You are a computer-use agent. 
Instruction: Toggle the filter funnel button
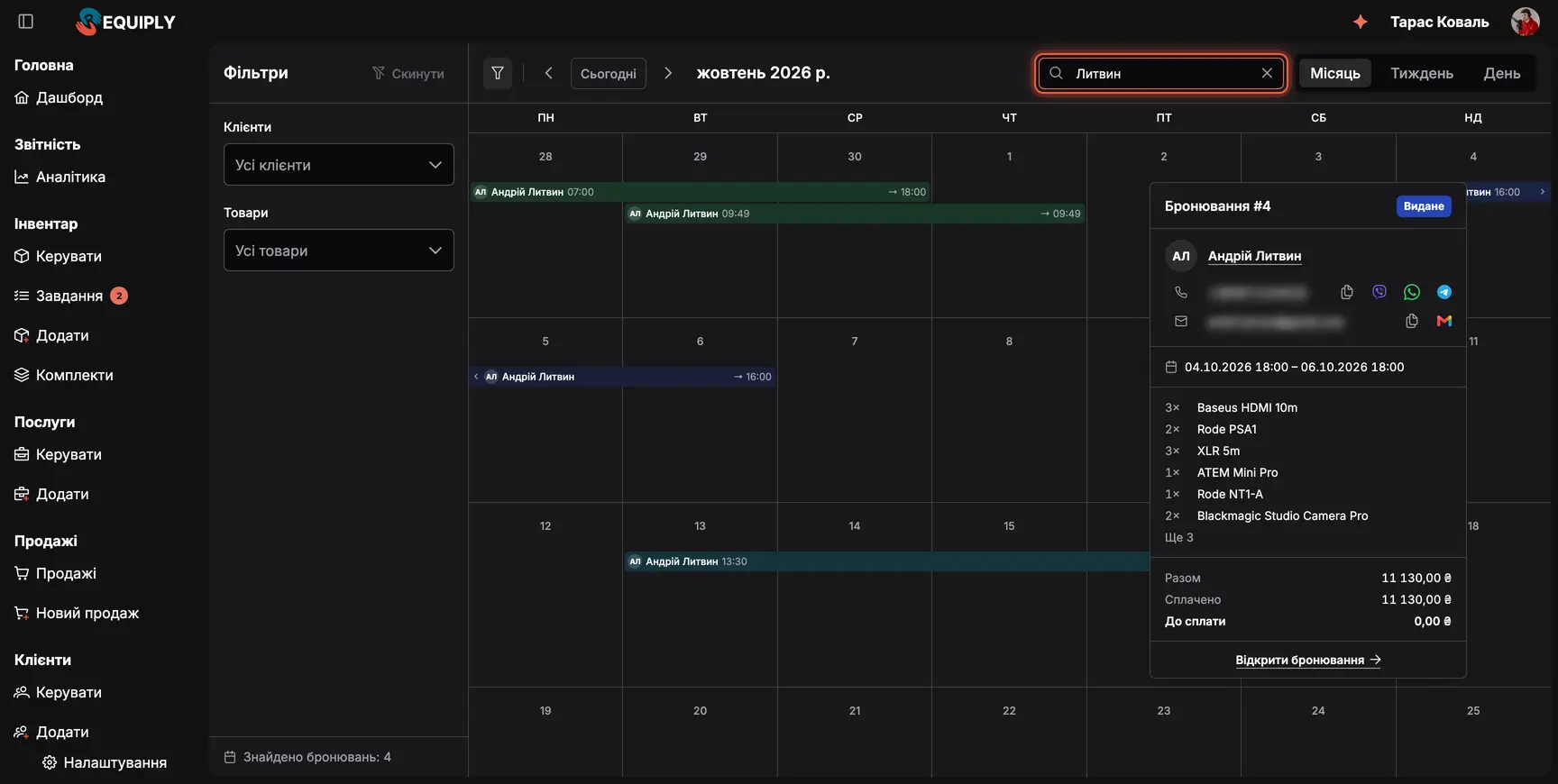pos(498,73)
